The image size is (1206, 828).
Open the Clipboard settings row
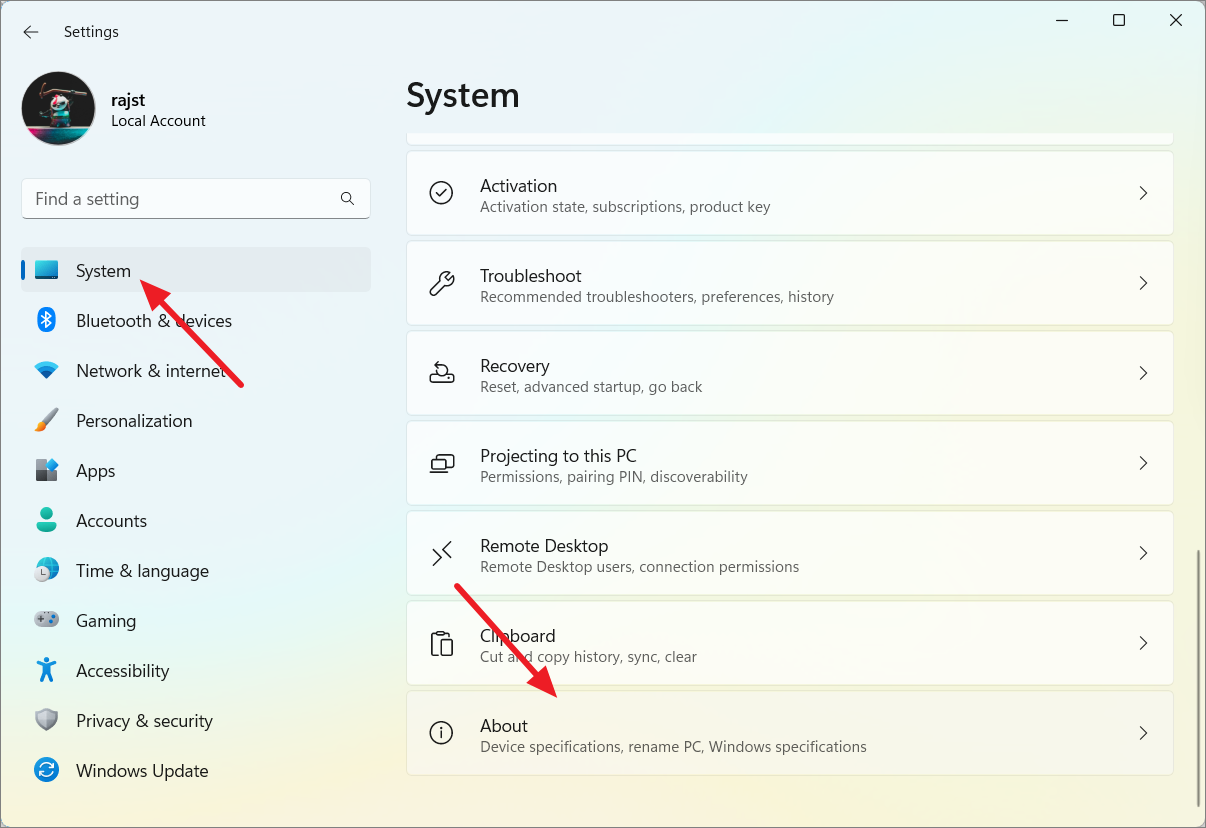click(x=790, y=643)
